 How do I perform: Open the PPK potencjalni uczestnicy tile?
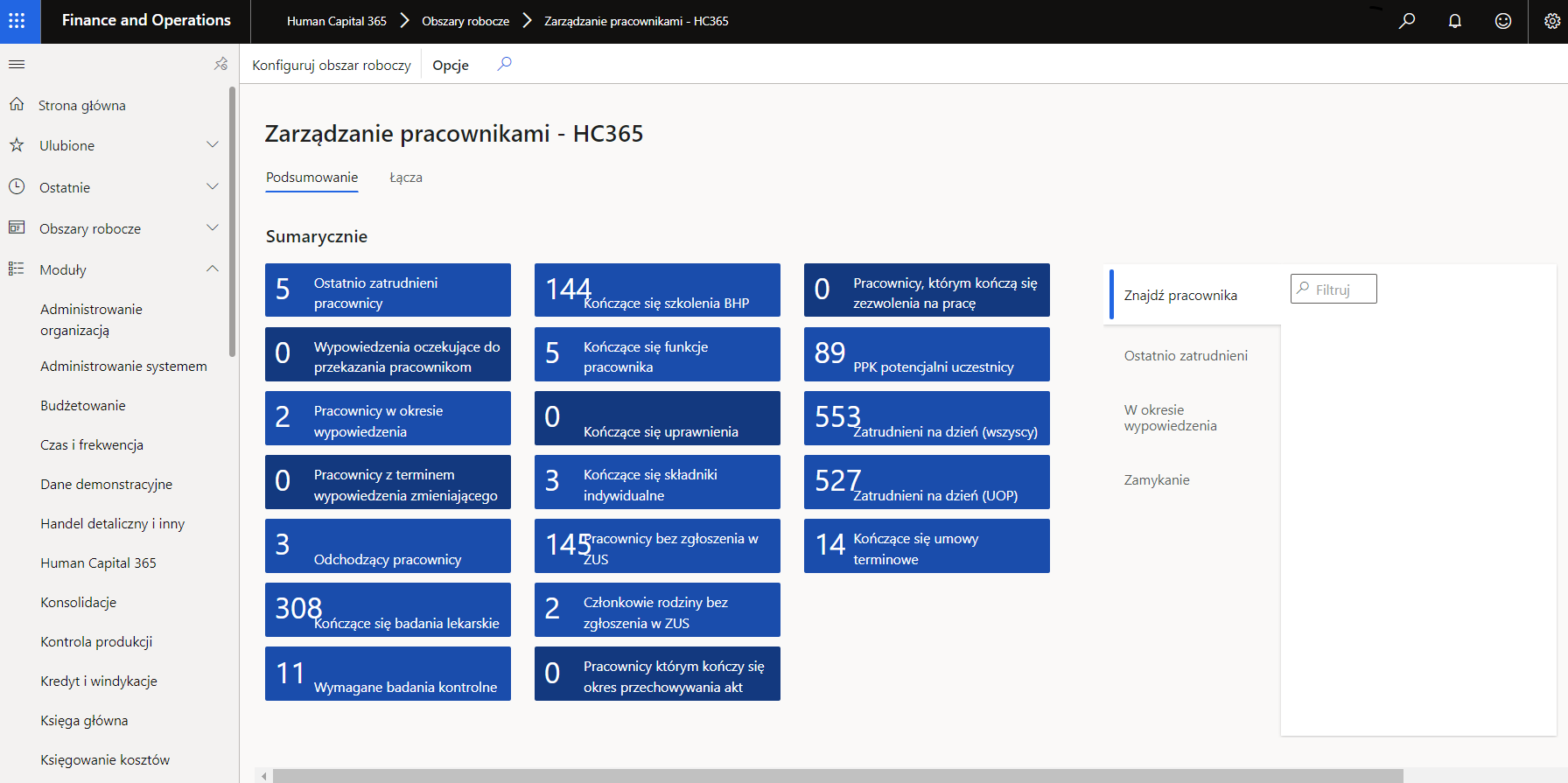point(927,354)
